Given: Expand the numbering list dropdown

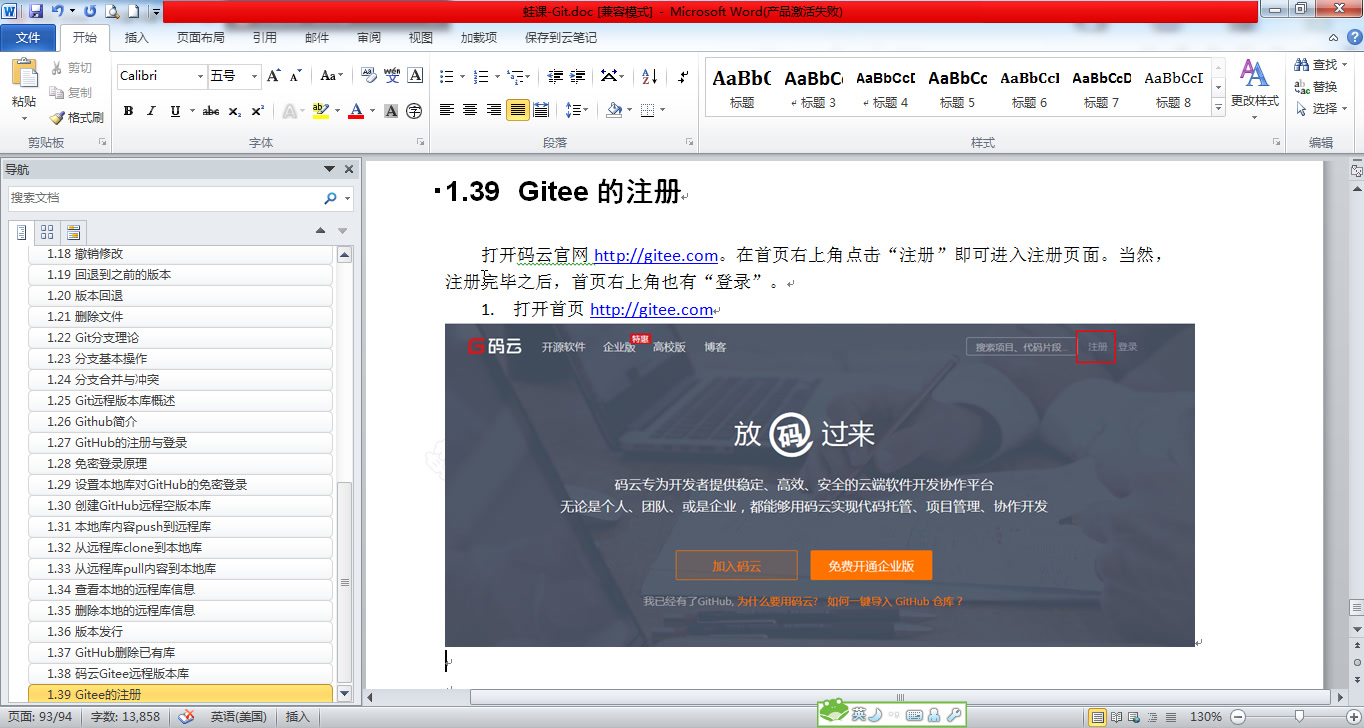Looking at the screenshot, I should 496,76.
